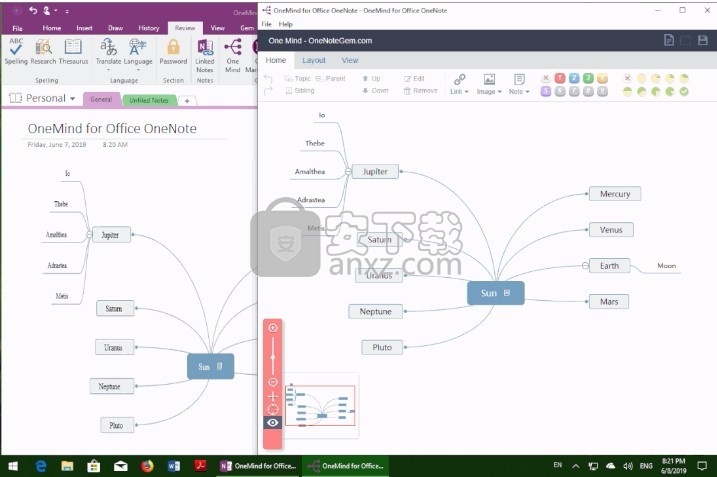This screenshot has height=477, width=717.
Task: Open the Research tool in OneNote
Action: point(43,51)
